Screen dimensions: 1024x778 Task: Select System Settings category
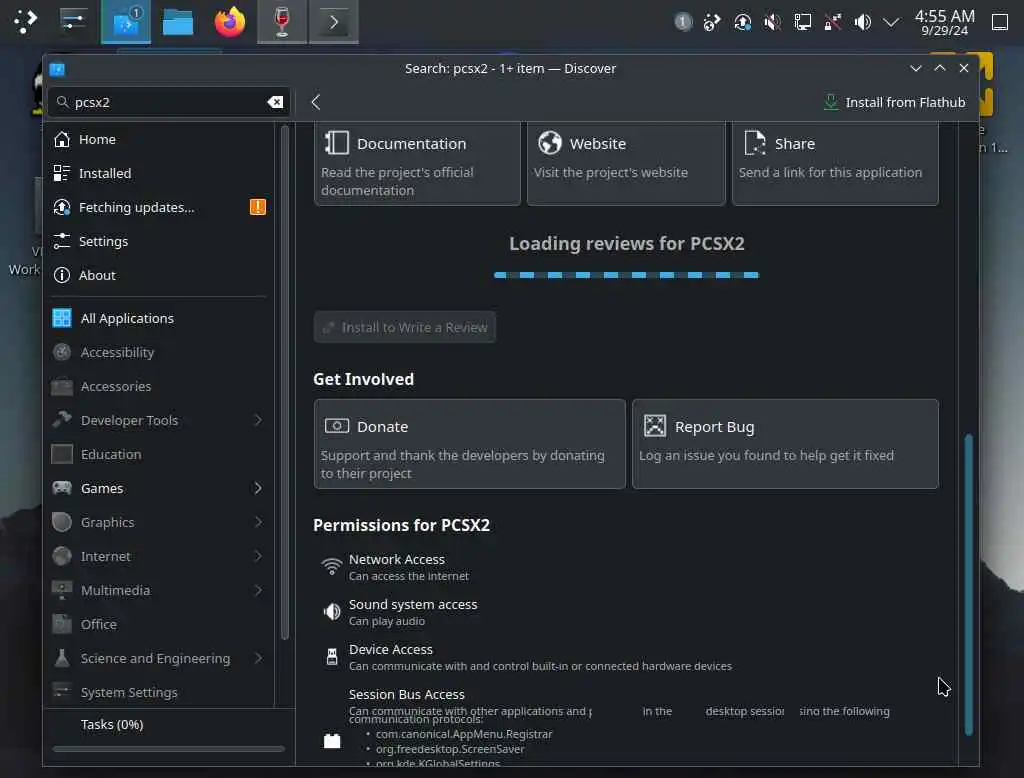click(159, 692)
